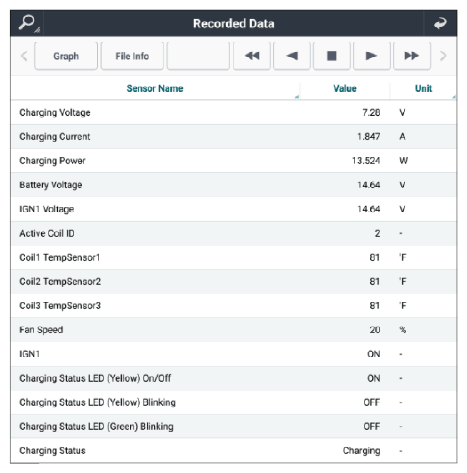
Task: Open File Info
Action: [x=132, y=56]
